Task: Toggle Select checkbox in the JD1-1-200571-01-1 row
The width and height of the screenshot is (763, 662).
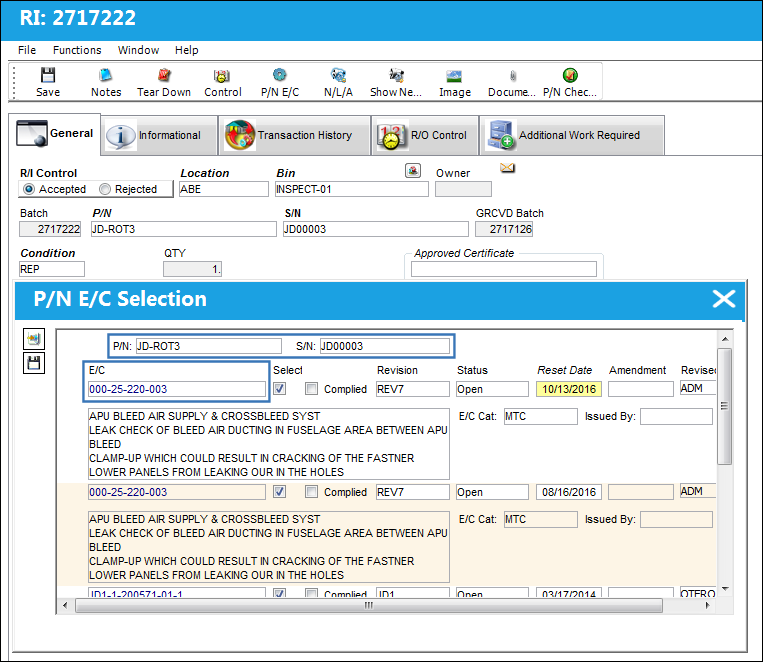Action: coord(280,593)
